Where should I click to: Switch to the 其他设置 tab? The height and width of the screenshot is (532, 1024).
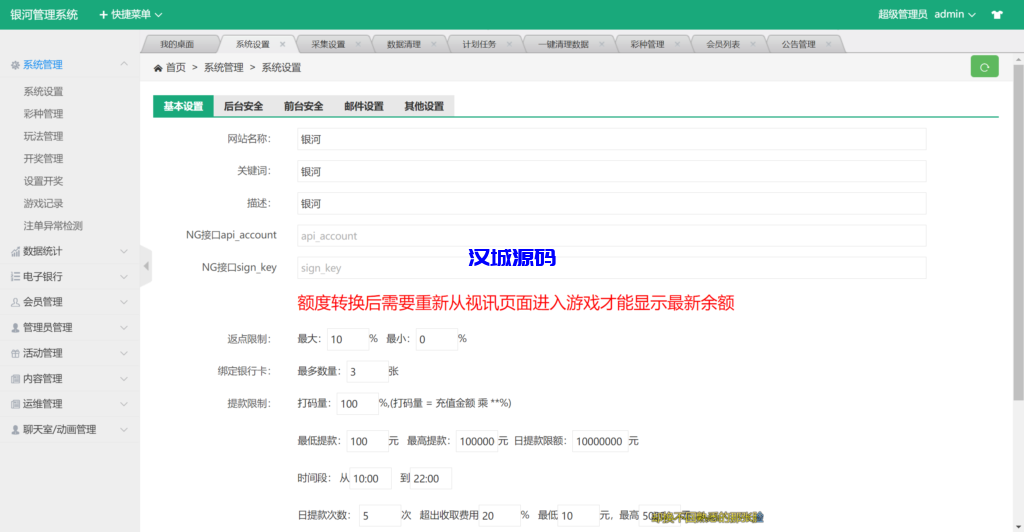424,106
